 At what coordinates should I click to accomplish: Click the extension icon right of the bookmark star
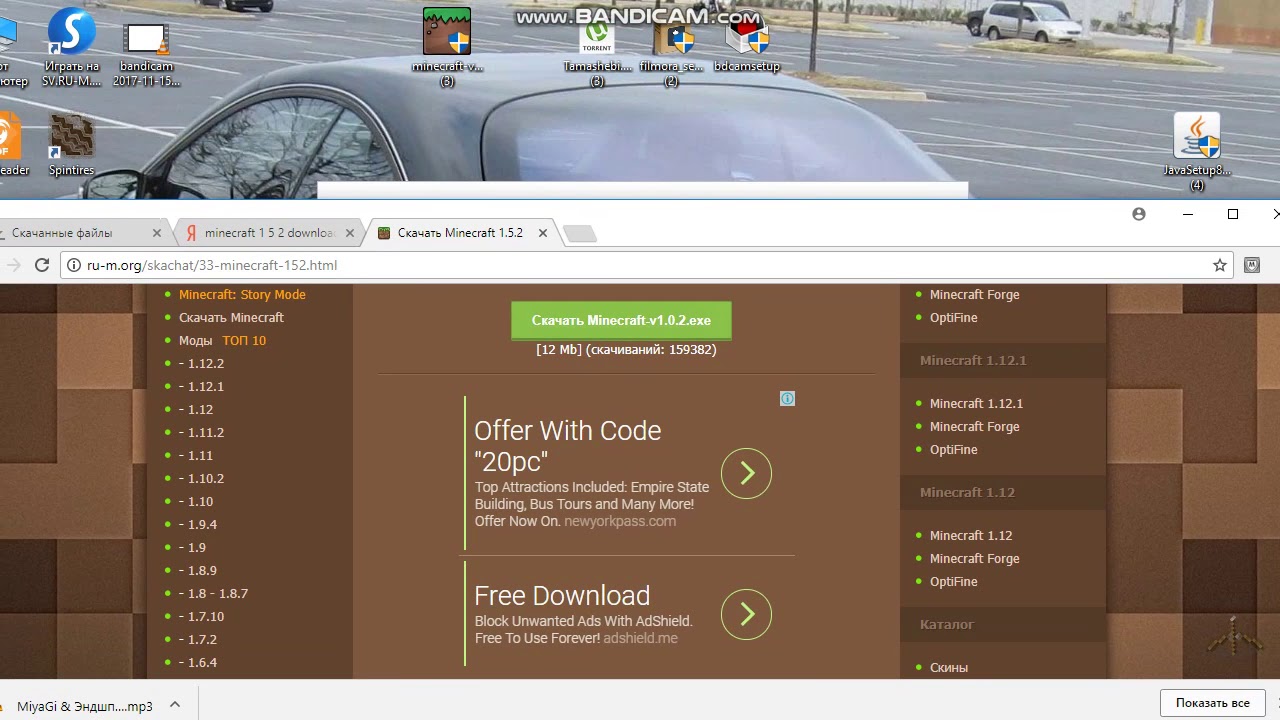click(1252, 265)
